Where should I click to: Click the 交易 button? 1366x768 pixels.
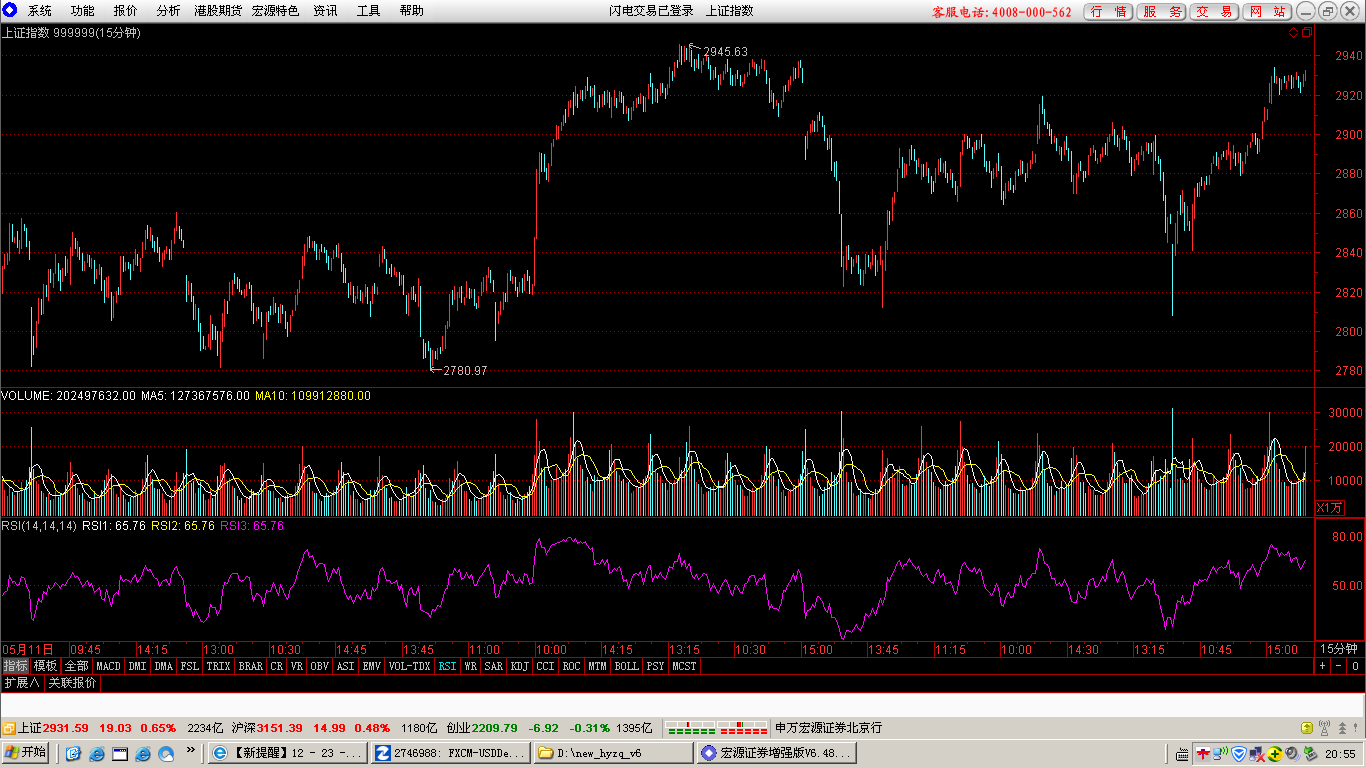click(1214, 12)
